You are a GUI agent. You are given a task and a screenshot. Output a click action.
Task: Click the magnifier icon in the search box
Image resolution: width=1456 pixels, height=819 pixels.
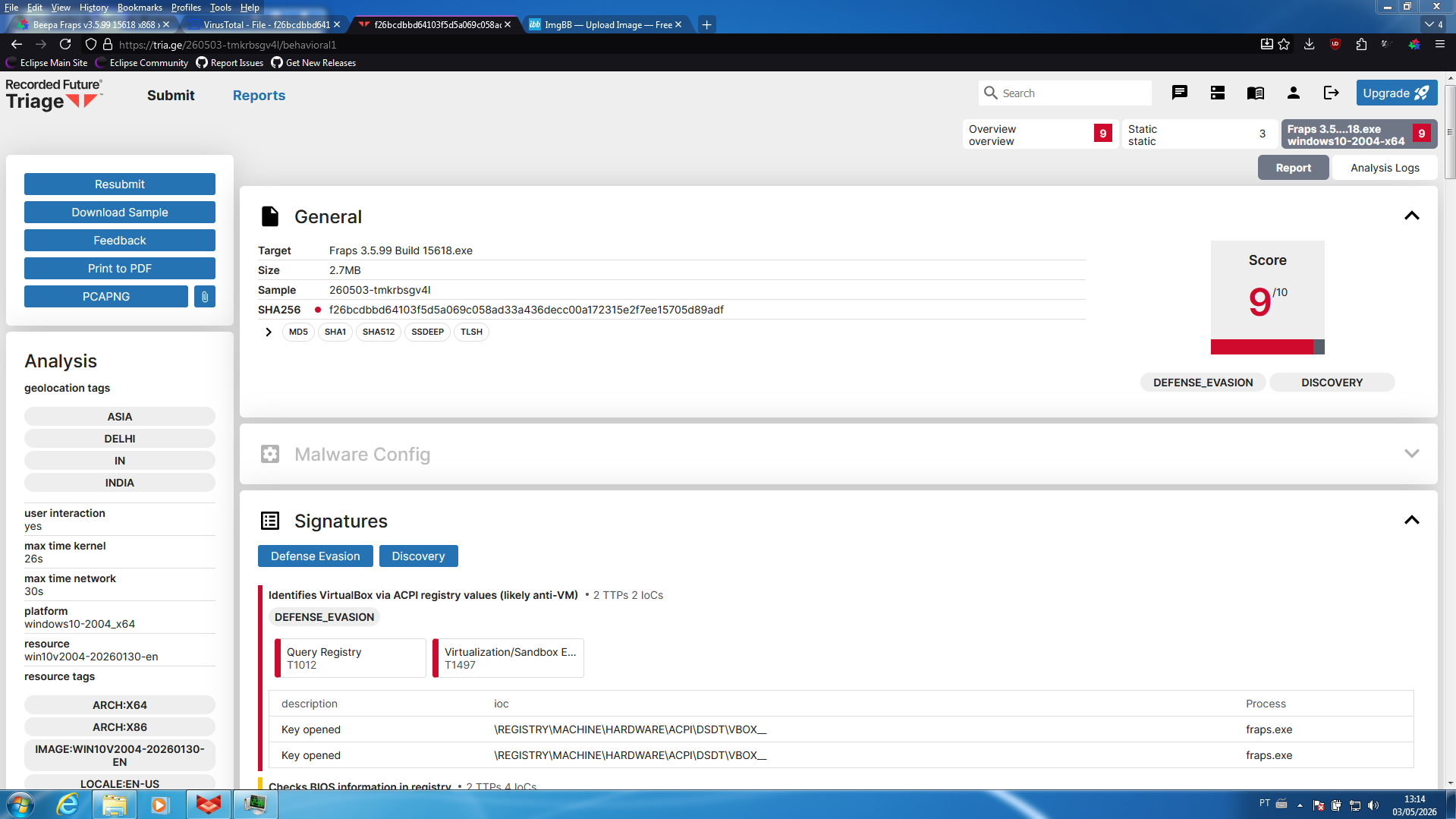pos(990,93)
